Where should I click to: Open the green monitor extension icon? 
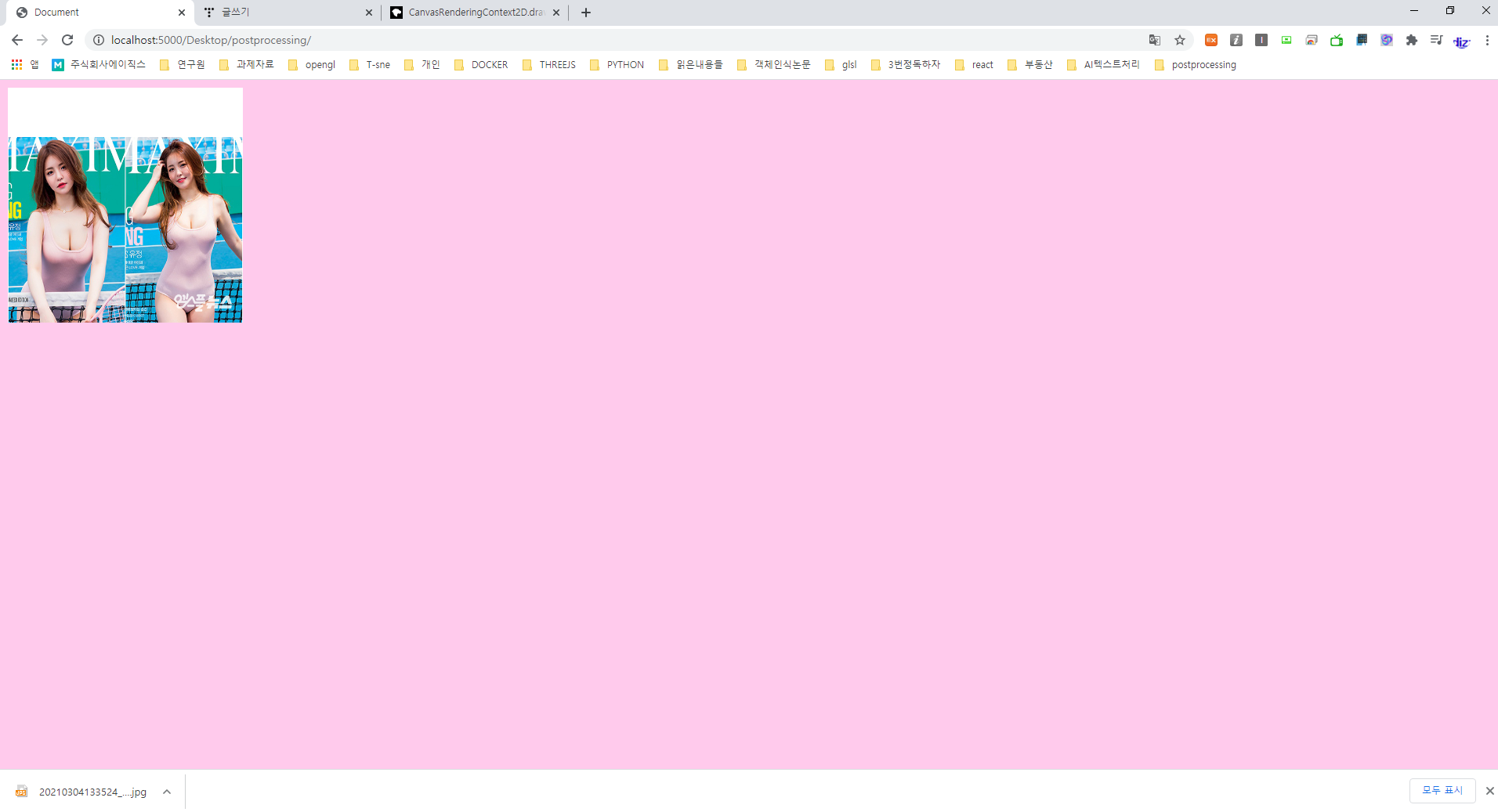pos(1286,40)
